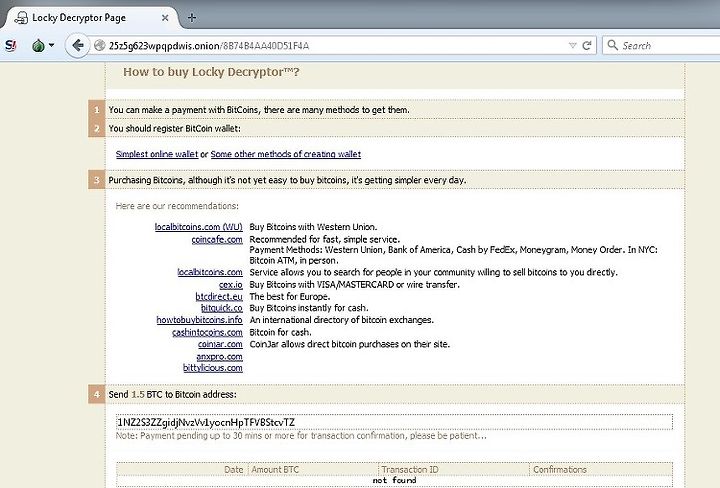Click 'You should register BitCoin wallet' text
The image size is (720, 488).
[x=174, y=129]
